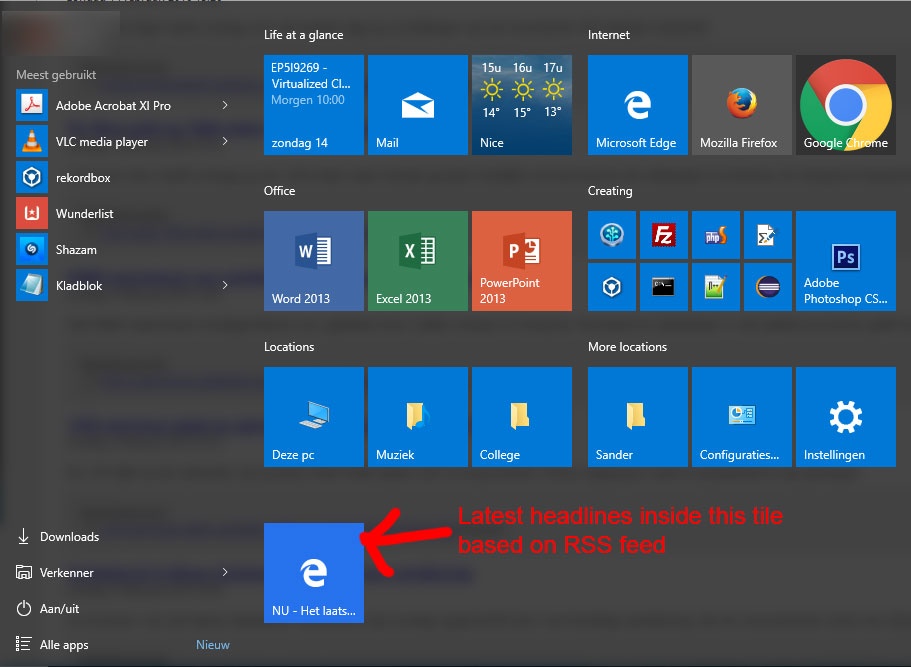The image size is (911, 667).
Task: Launch PowerPoint 2013 tile
Action: tap(522, 261)
